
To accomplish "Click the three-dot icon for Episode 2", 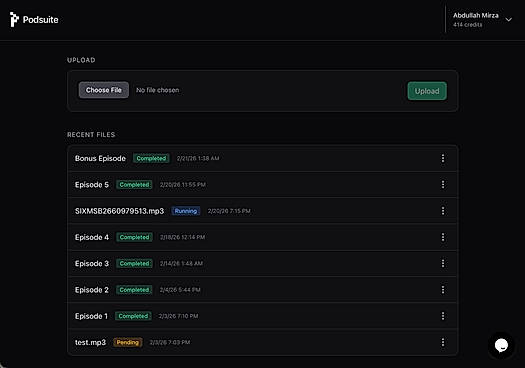I will click(x=443, y=290).
